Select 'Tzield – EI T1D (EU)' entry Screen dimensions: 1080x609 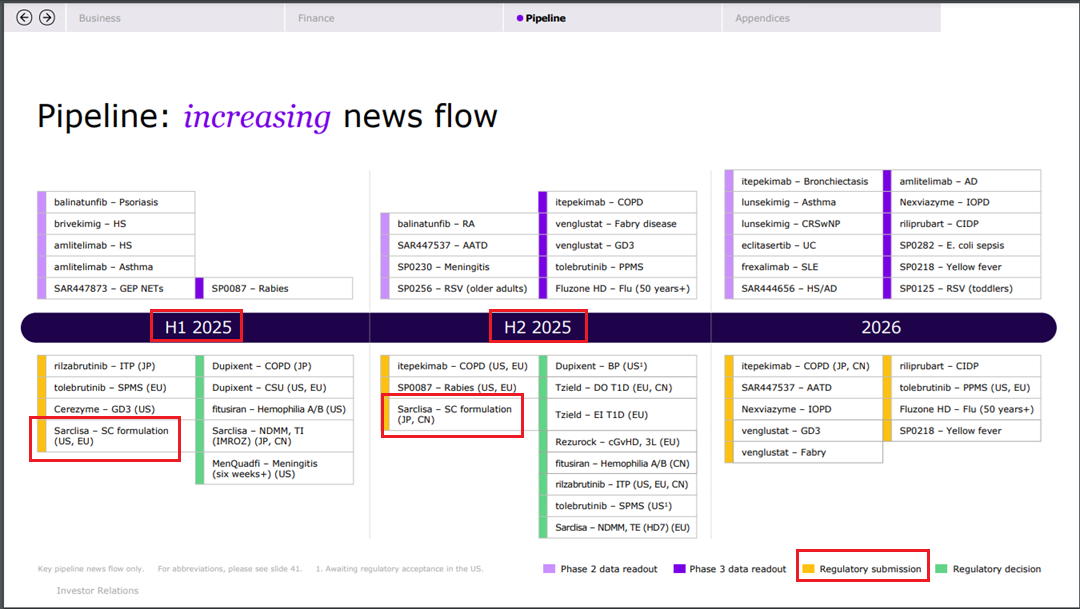617,415
